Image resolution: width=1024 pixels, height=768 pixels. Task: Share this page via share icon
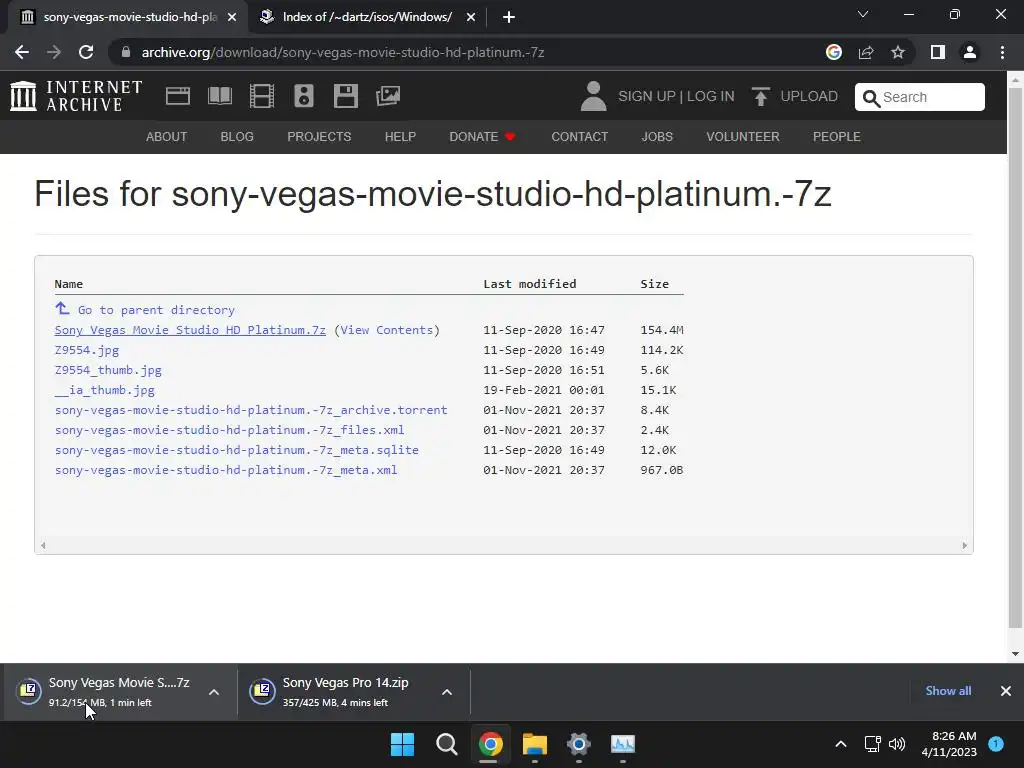866,52
